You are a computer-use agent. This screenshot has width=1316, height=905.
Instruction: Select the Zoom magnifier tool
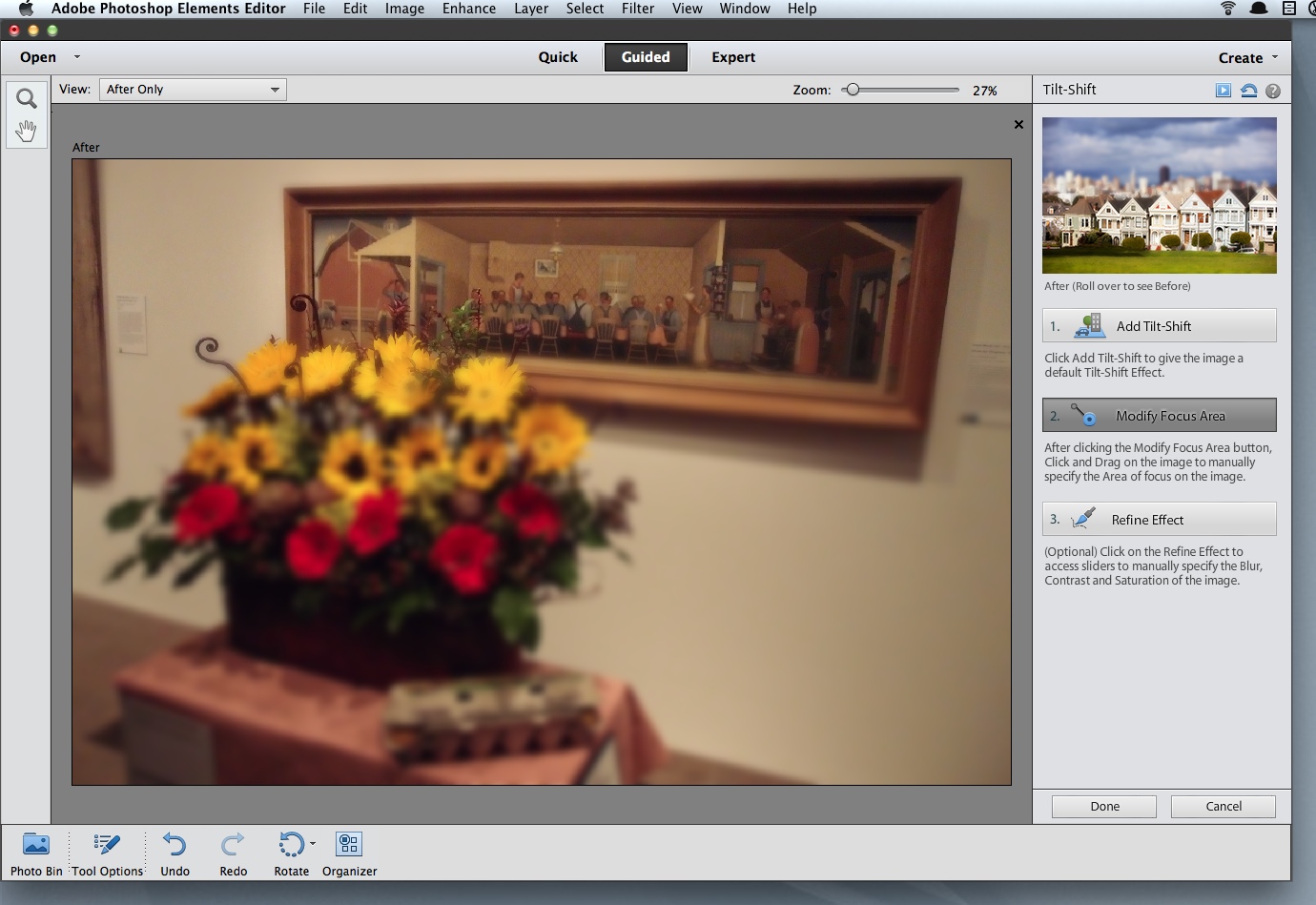click(x=27, y=98)
